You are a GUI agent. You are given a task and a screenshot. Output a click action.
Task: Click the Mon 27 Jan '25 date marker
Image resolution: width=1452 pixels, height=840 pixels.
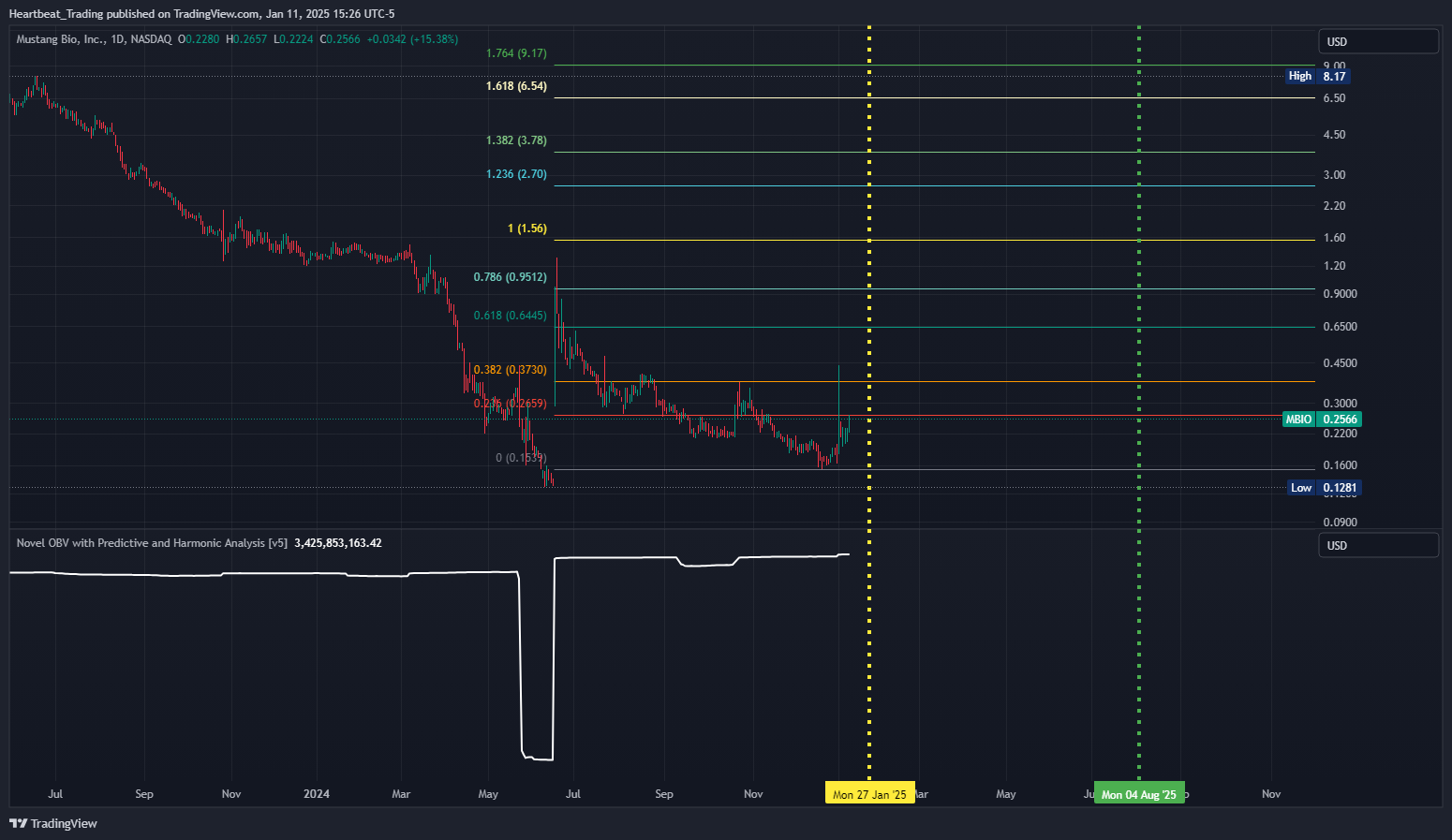pos(869,794)
